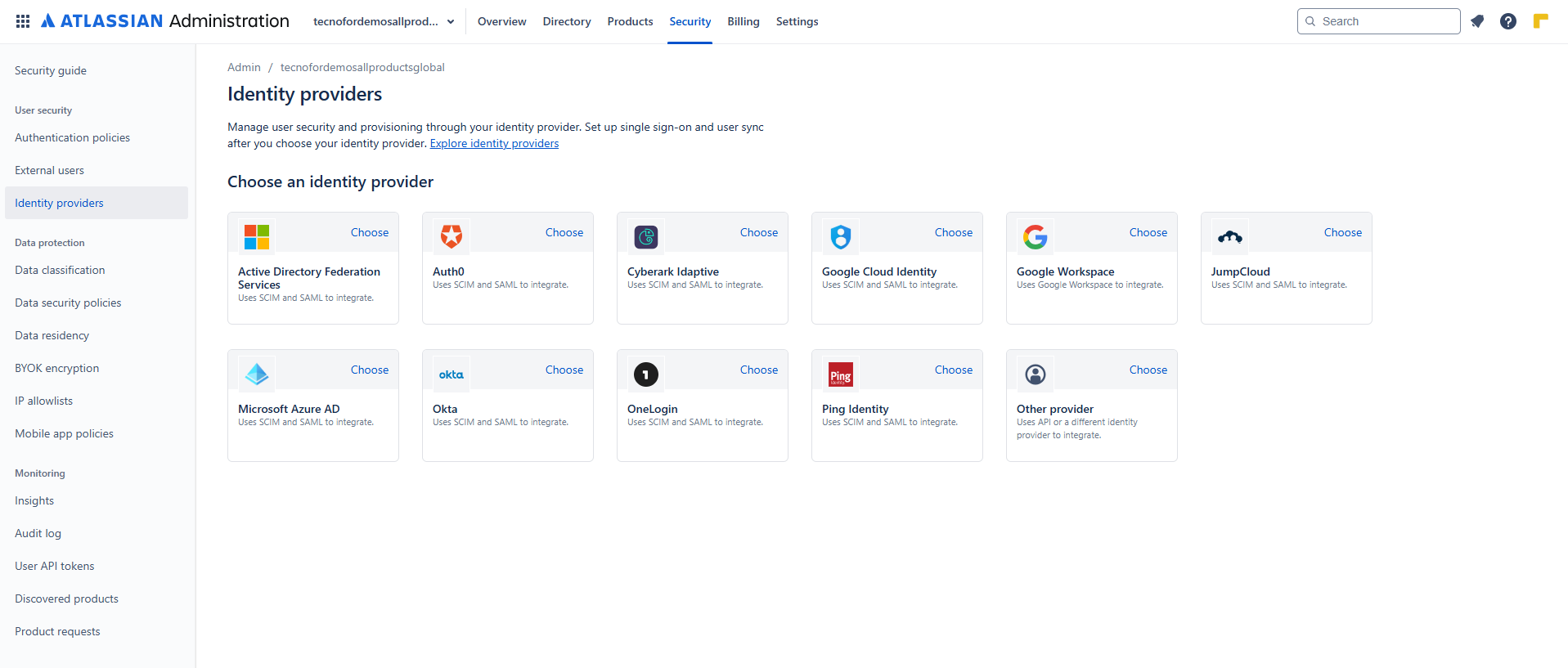Open the help question mark icon
1568x668 pixels.
1508,21
